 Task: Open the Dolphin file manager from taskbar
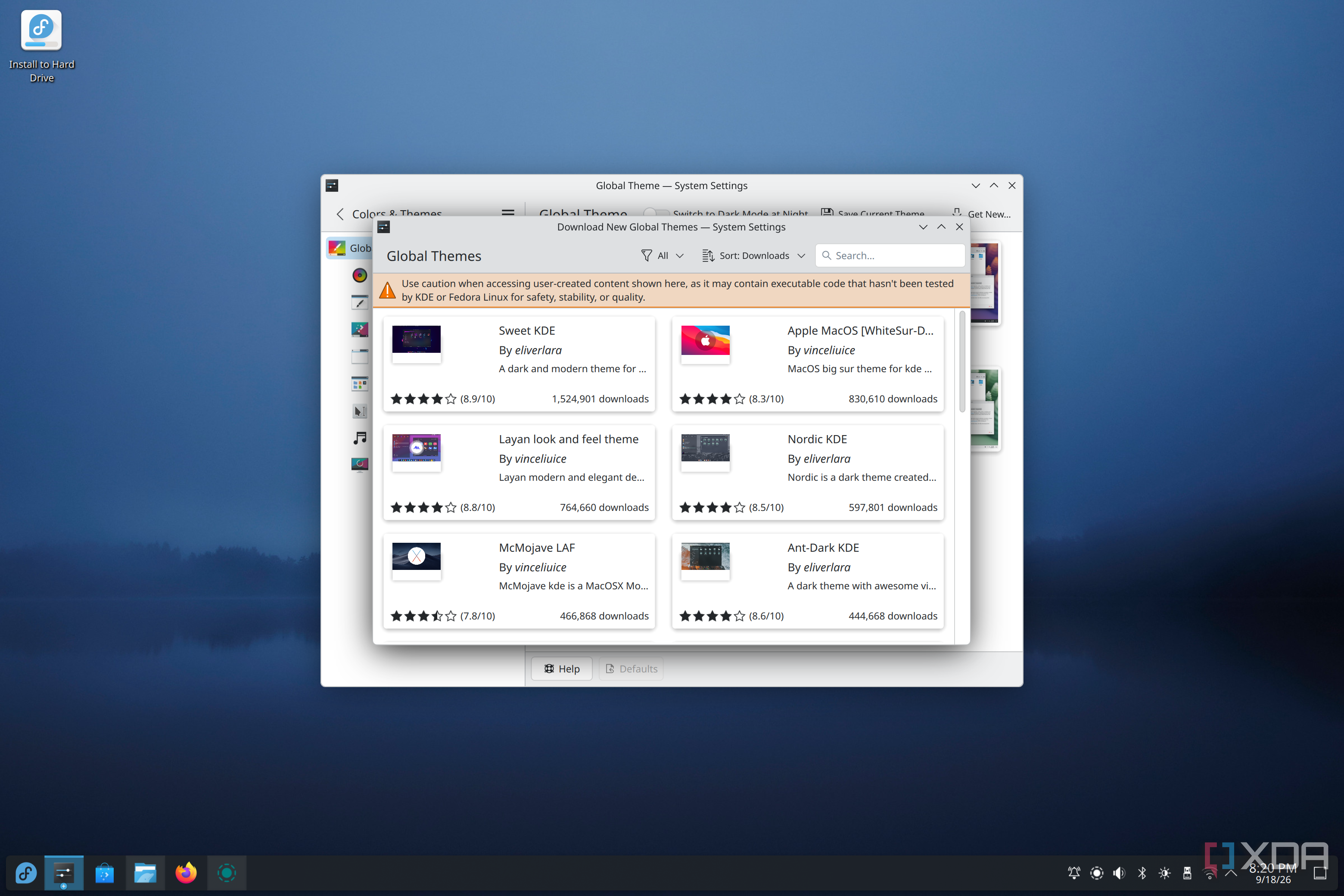[145, 873]
